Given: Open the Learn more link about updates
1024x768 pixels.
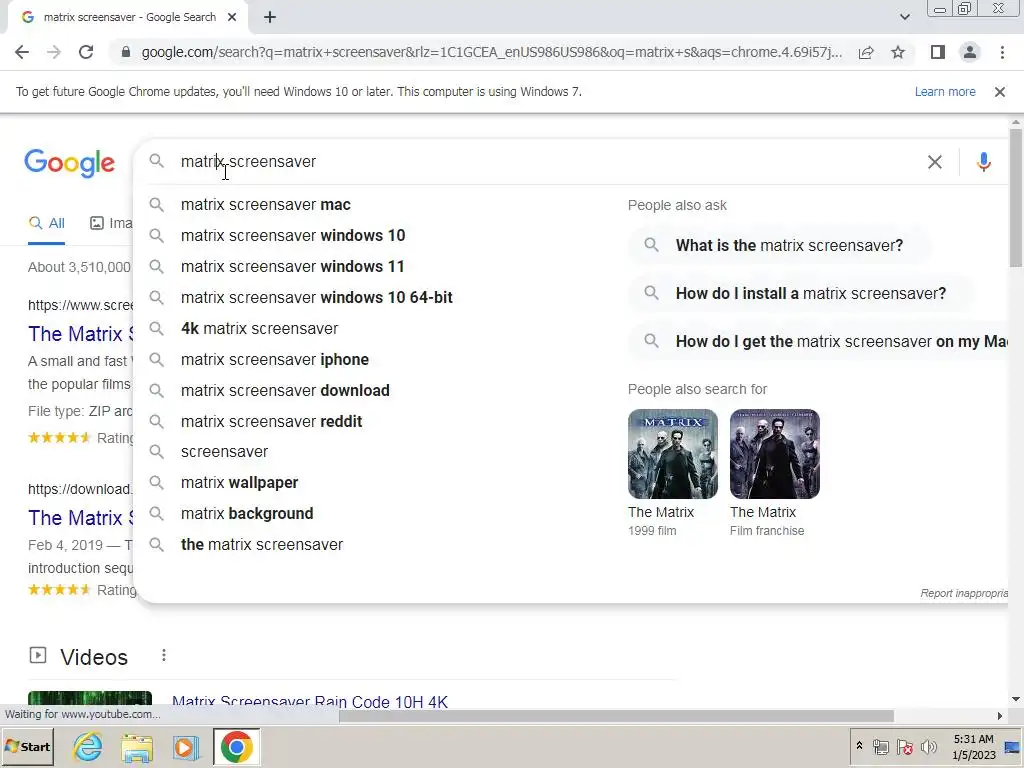Looking at the screenshot, I should point(945,92).
